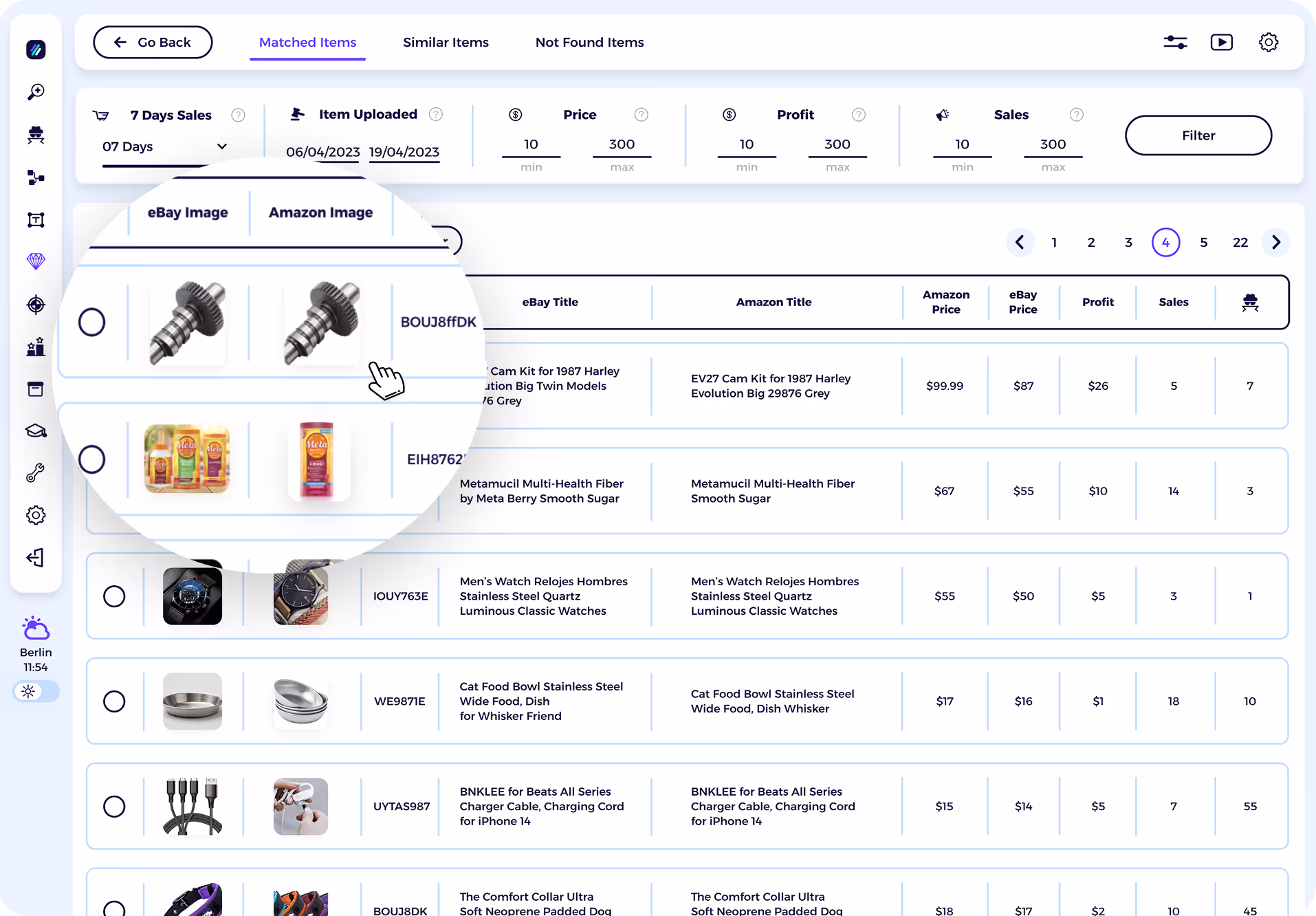Expand the 07 Days dropdown
1316x916 pixels.
(164, 146)
